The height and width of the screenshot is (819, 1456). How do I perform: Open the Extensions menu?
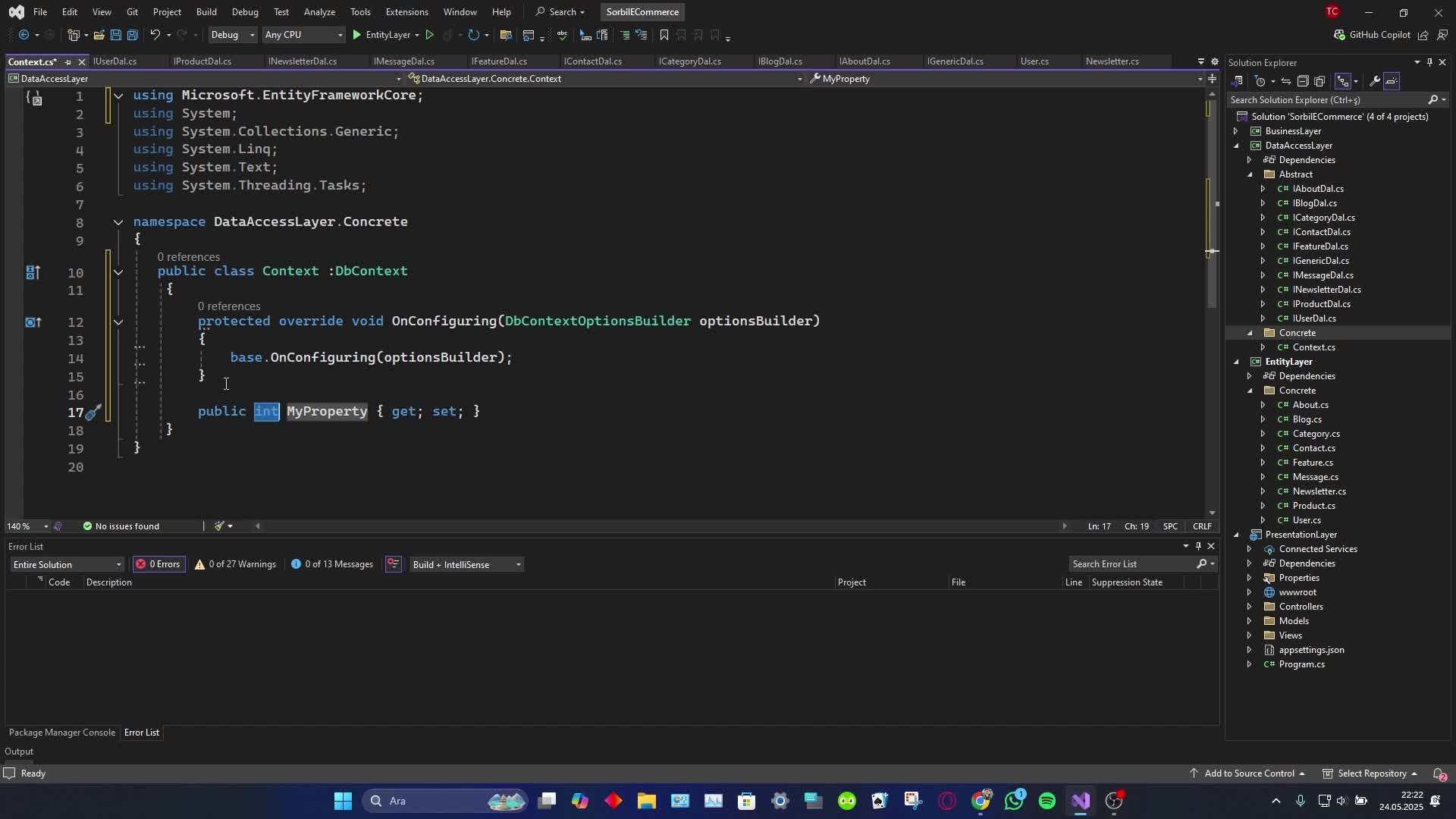(406, 12)
